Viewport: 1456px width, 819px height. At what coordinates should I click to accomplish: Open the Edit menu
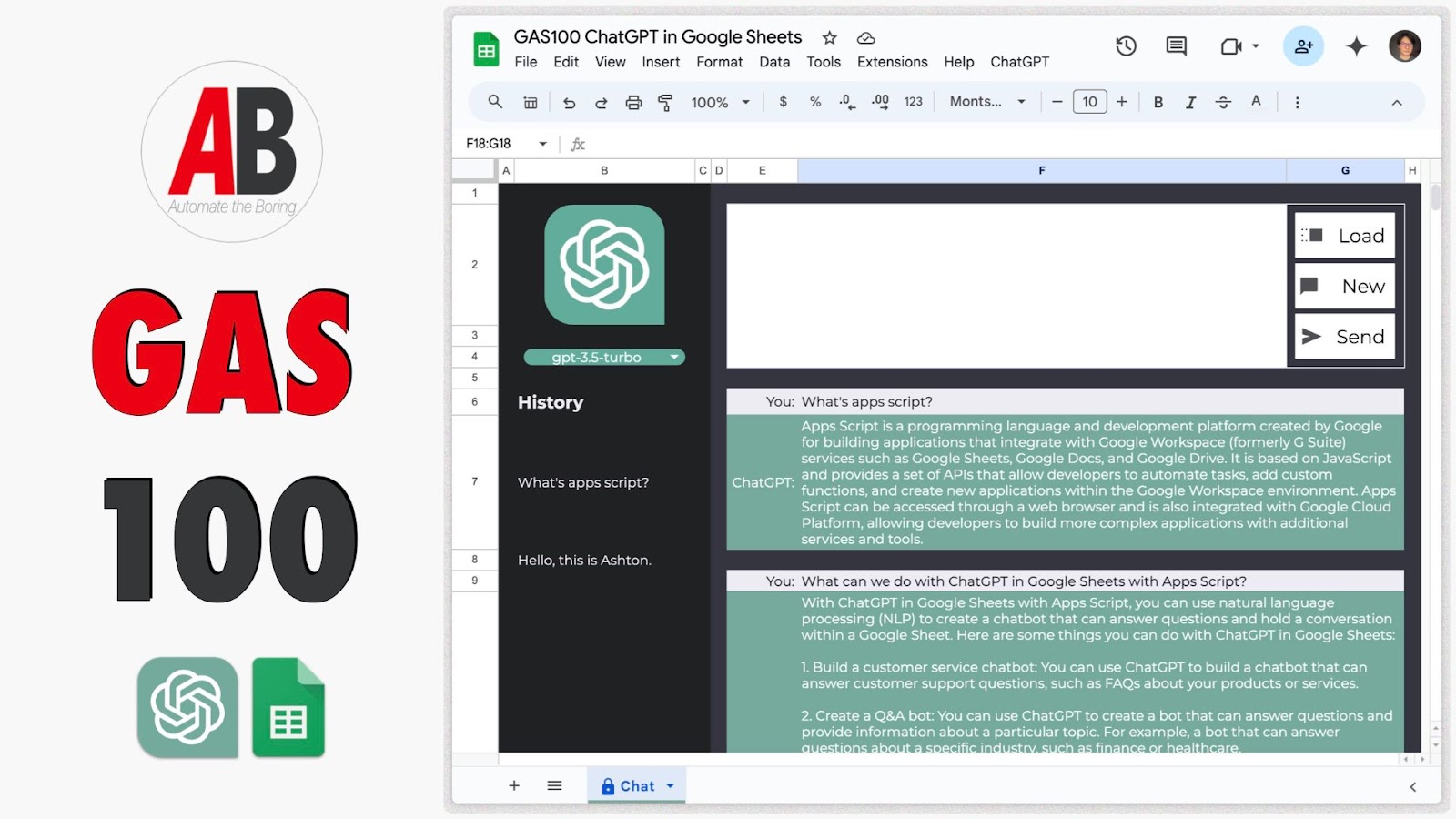[x=566, y=62]
